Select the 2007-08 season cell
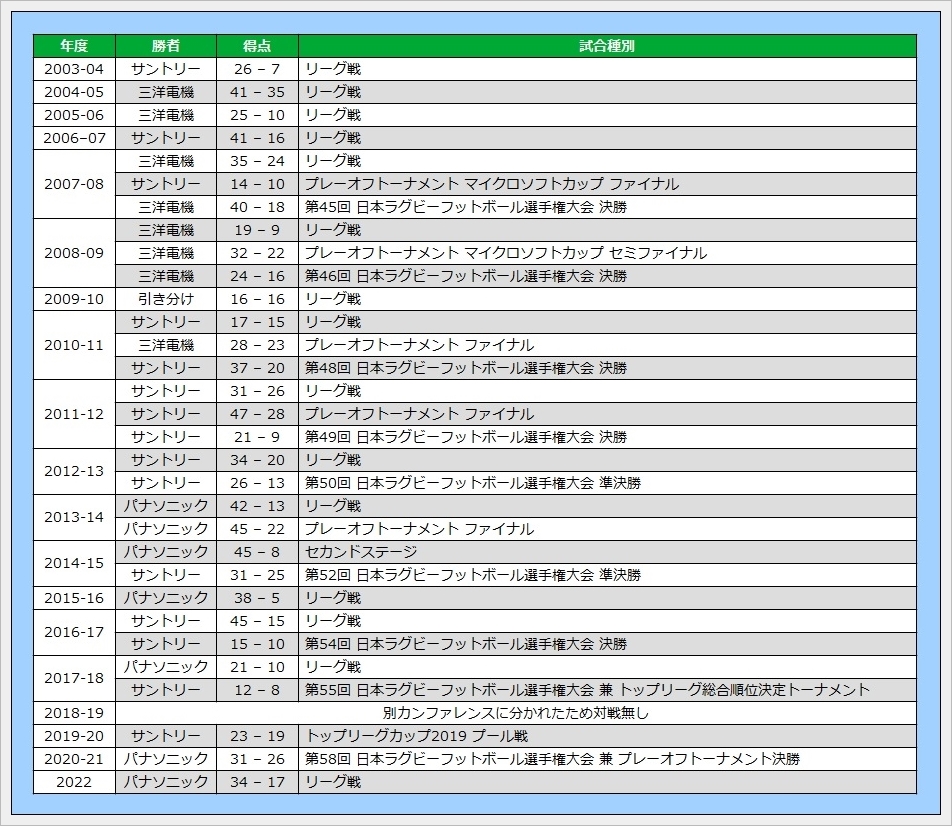The image size is (952, 826). 74,184
